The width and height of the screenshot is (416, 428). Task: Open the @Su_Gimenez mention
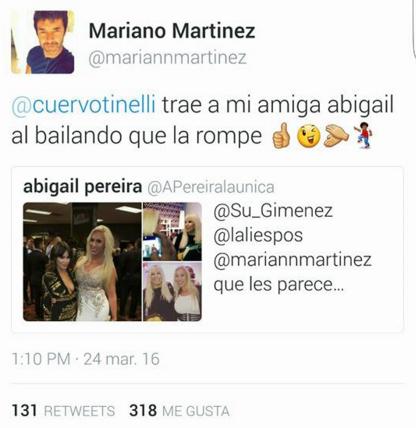pyautogui.click(x=273, y=211)
